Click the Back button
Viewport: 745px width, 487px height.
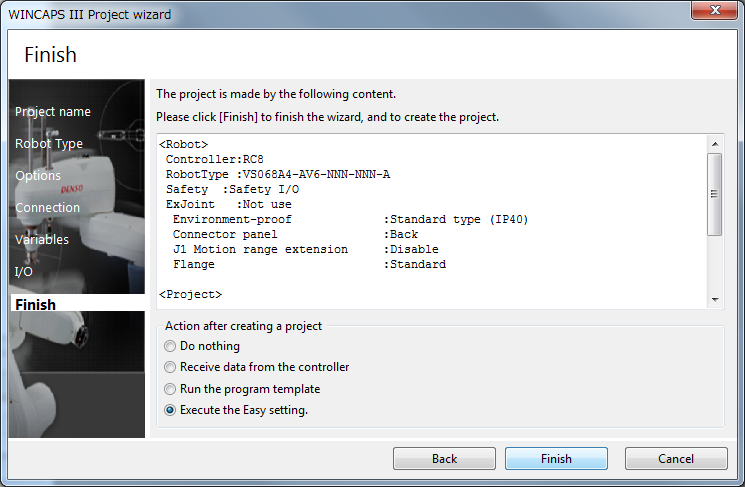444,459
